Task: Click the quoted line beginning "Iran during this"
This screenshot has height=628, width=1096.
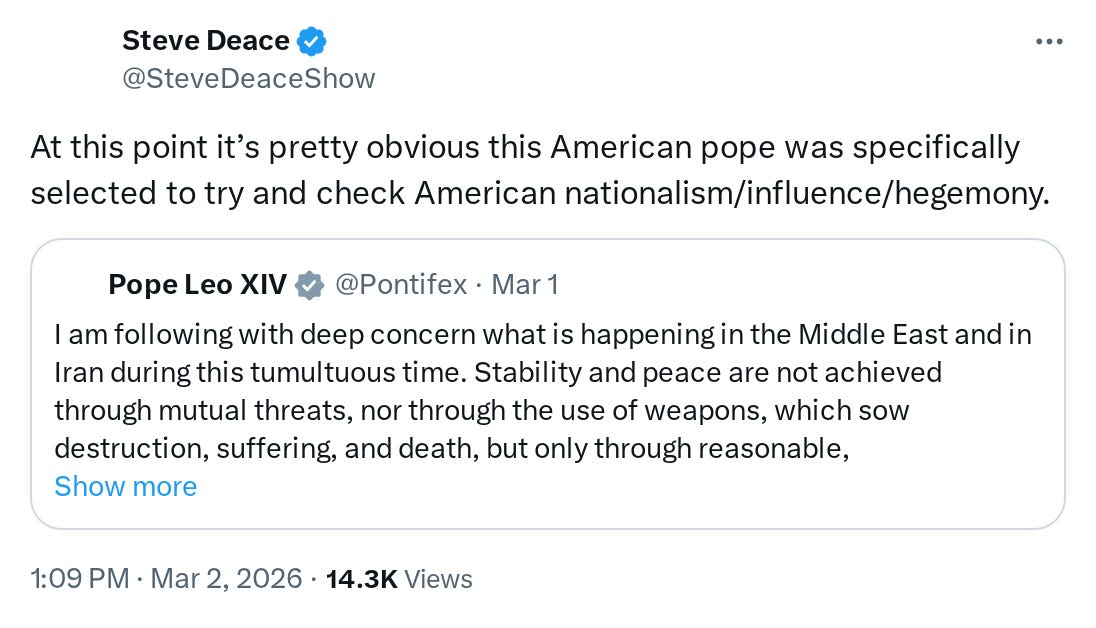Action: point(497,372)
